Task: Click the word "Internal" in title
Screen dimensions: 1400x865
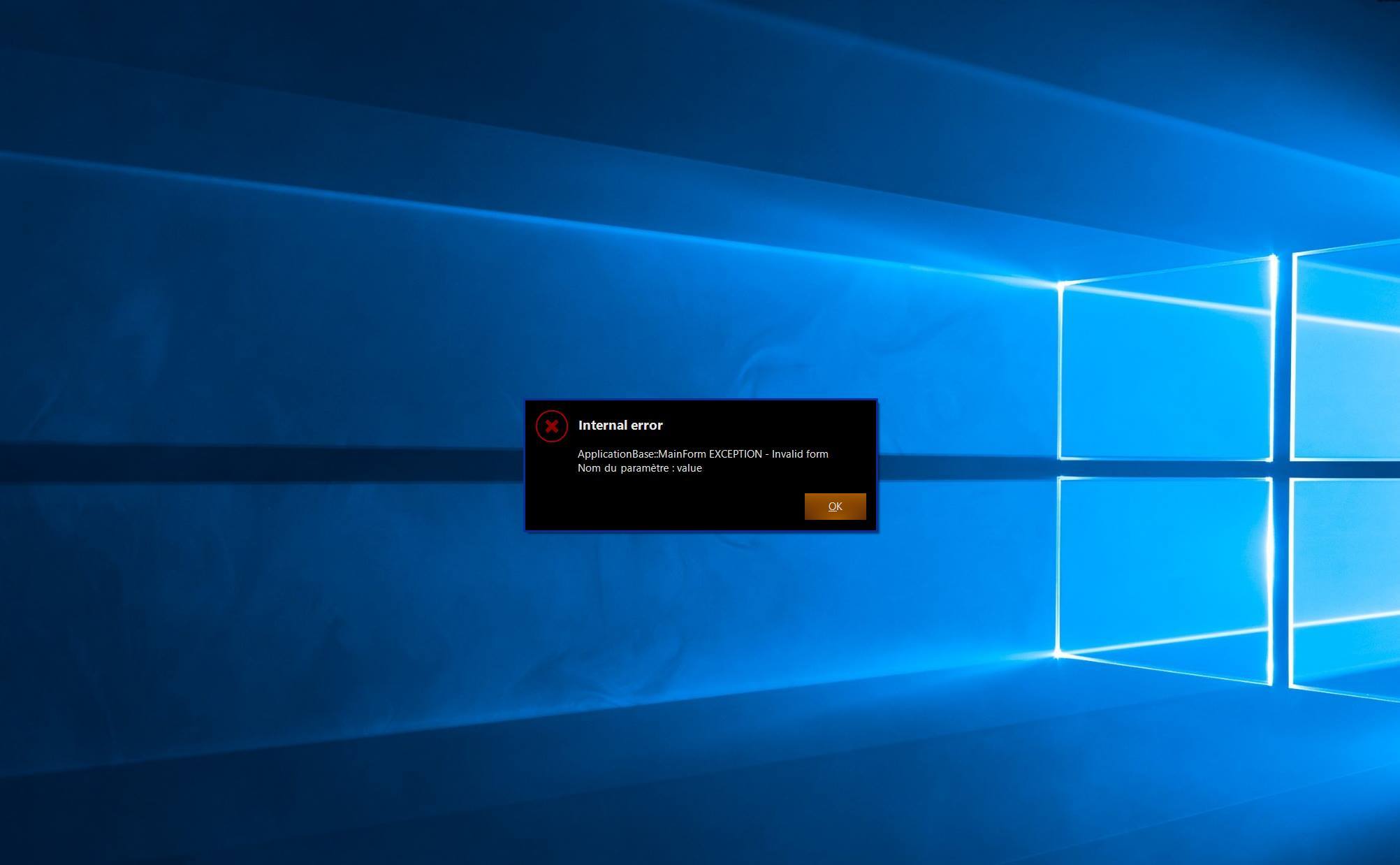Action: 602,425
